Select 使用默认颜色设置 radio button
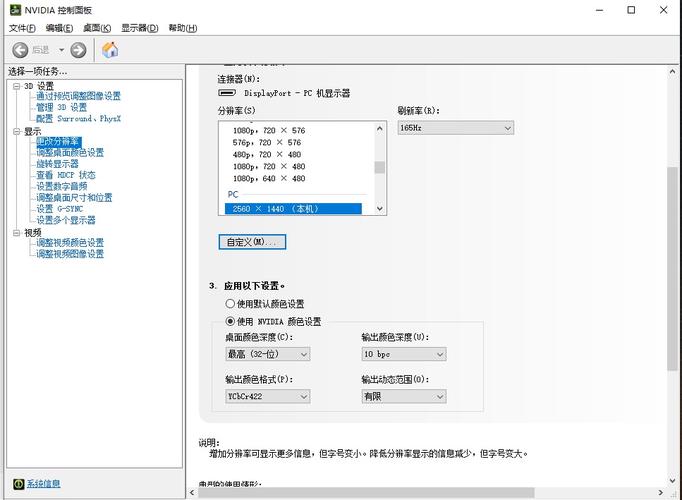682x500 pixels. [x=230, y=303]
